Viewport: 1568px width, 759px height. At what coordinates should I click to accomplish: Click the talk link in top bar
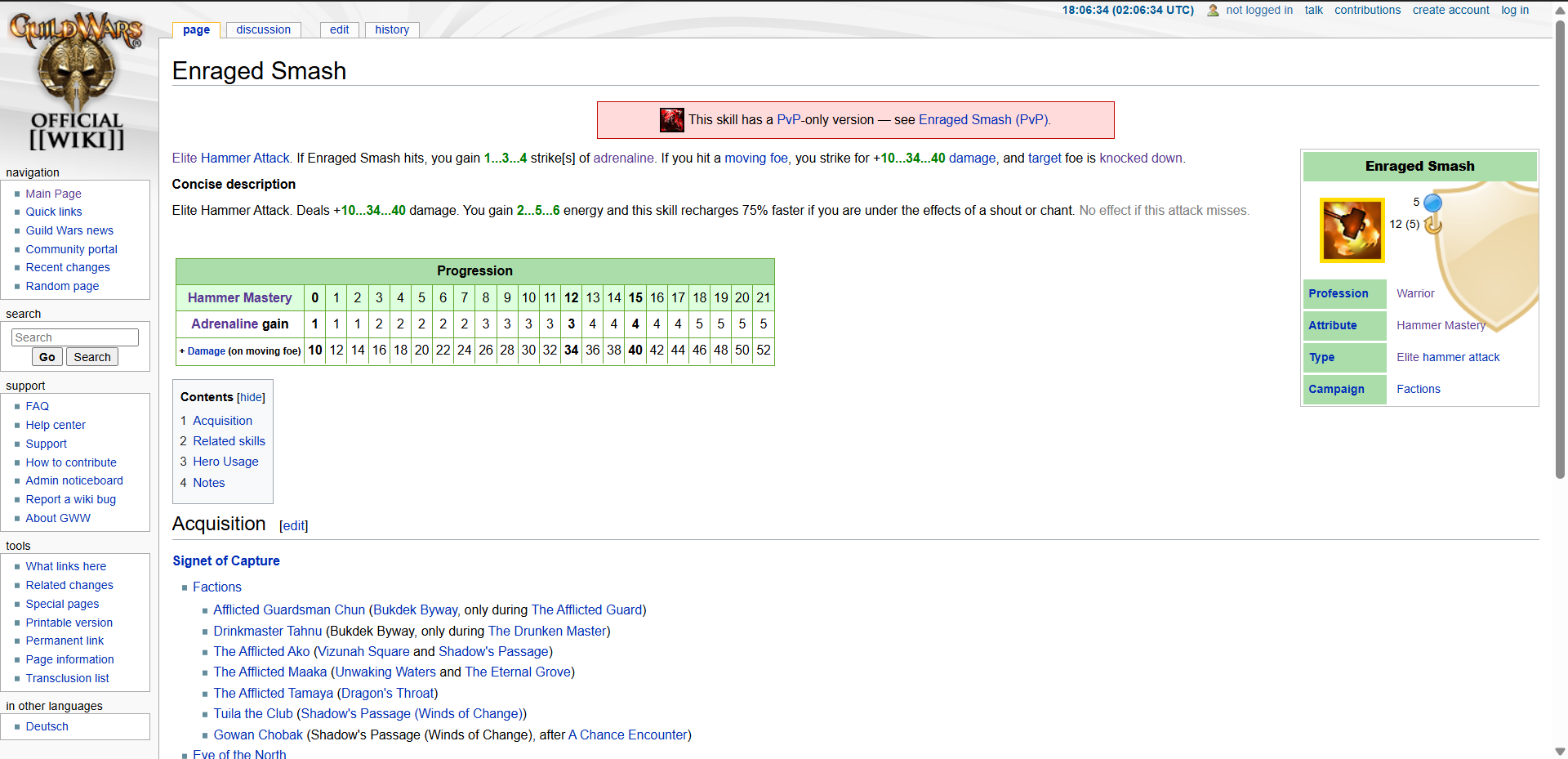coord(1313,10)
